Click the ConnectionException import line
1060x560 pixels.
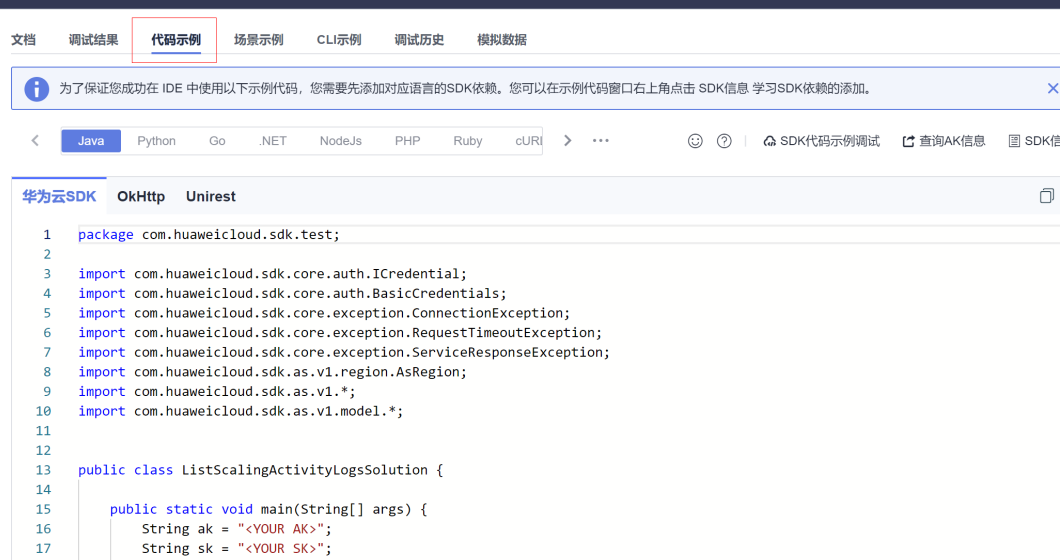(x=324, y=313)
